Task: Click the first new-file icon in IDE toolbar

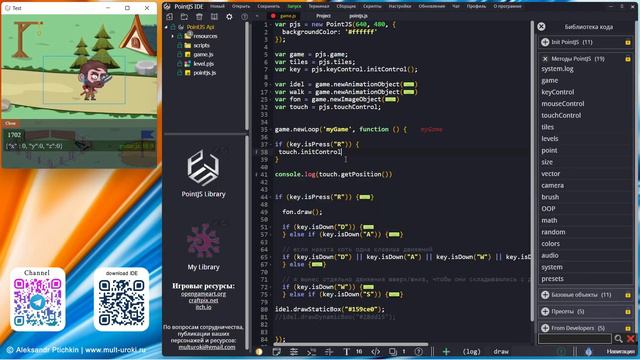Action: [x=169, y=17]
